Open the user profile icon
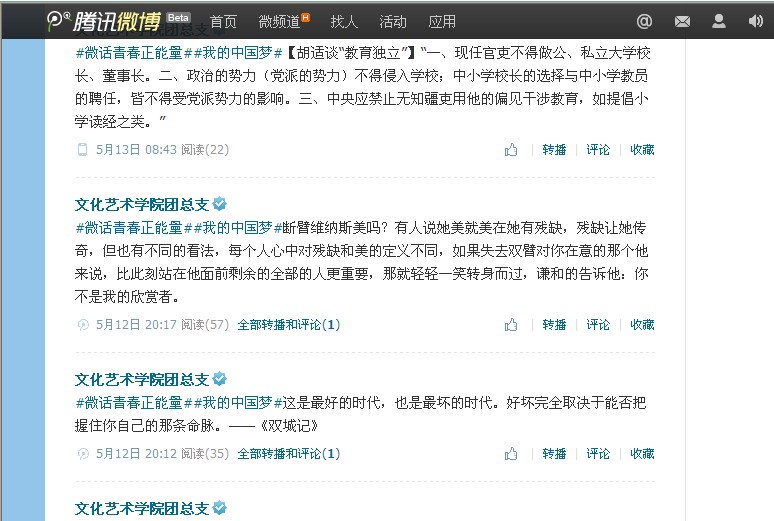This screenshot has width=774, height=521. [719, 21]
